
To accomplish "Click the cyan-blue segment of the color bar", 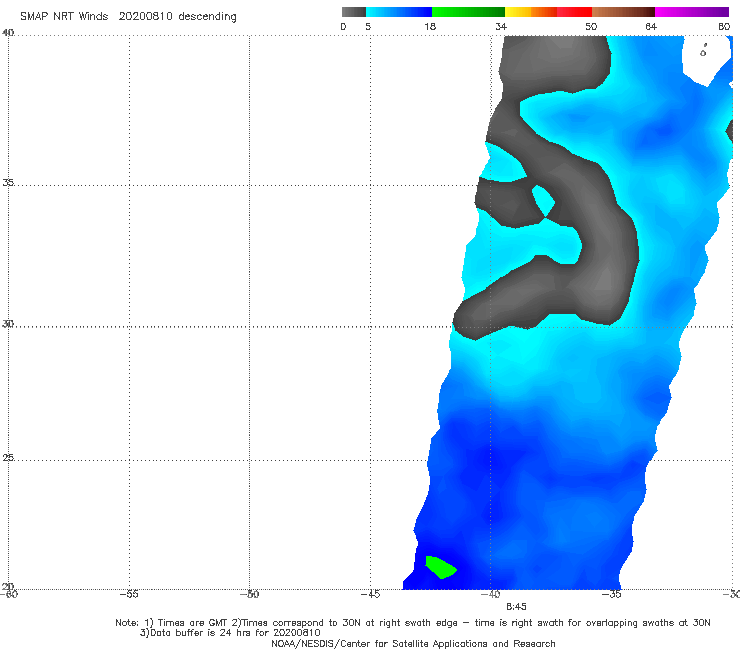I will 399,12.
